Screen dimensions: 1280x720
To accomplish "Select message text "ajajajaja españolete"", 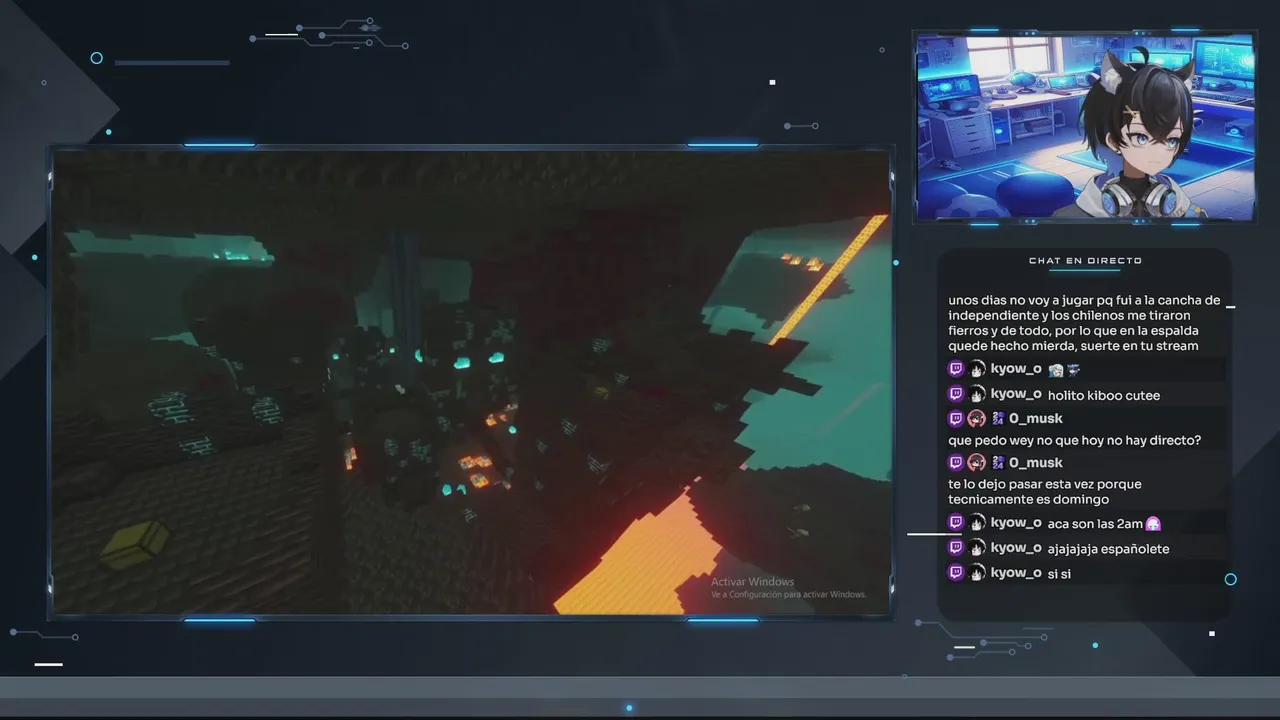I will 1108,548.
